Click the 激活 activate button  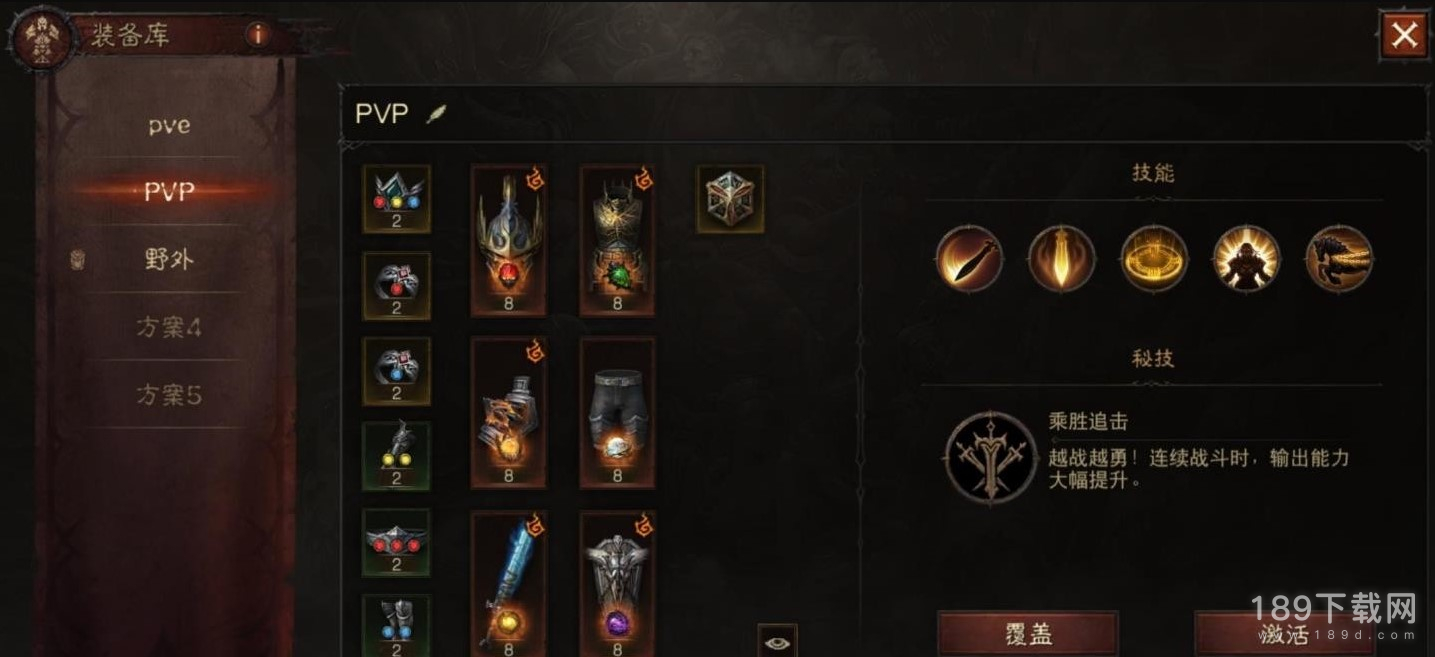(1284, 634)
